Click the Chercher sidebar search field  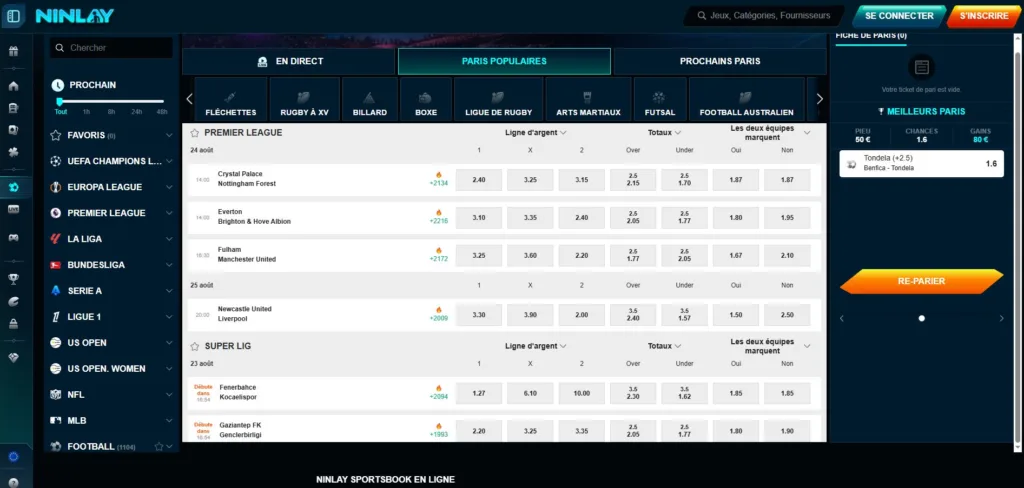tap(112, 48)
